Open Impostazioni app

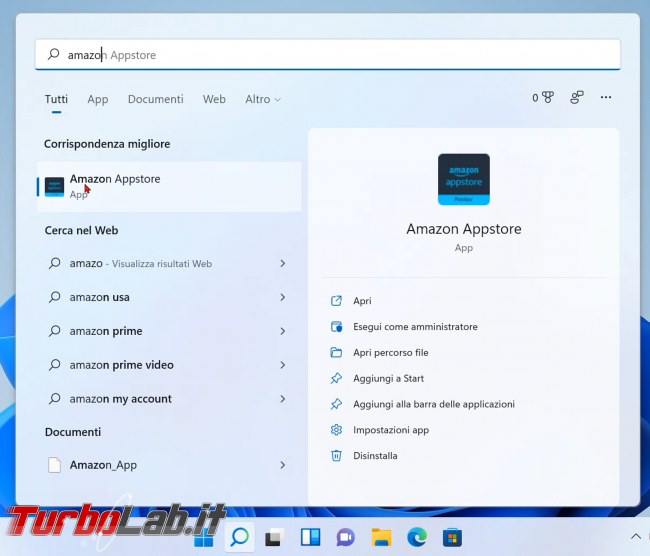[x=391, y=430]
